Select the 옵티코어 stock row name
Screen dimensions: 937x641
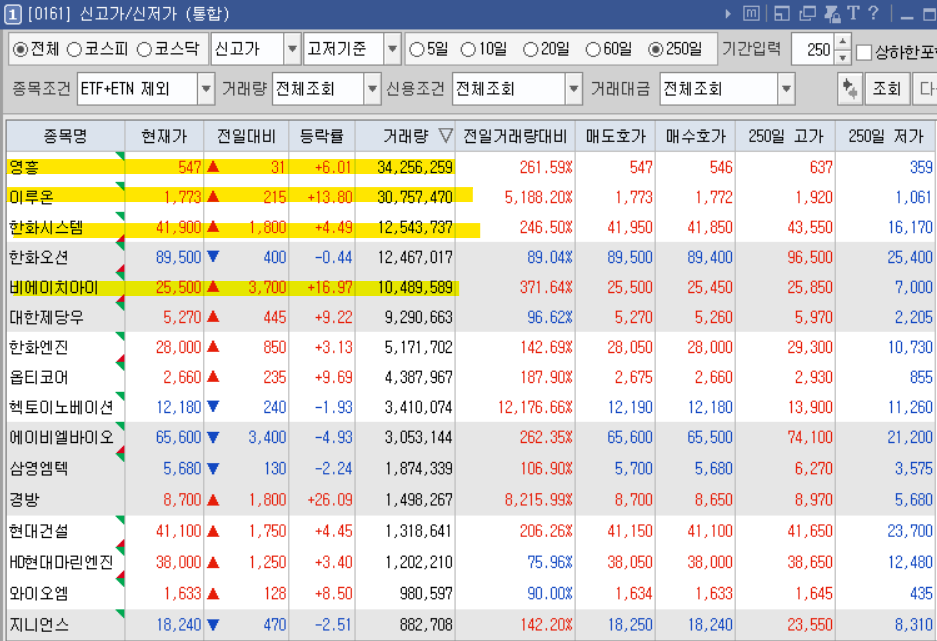(39, 377)
